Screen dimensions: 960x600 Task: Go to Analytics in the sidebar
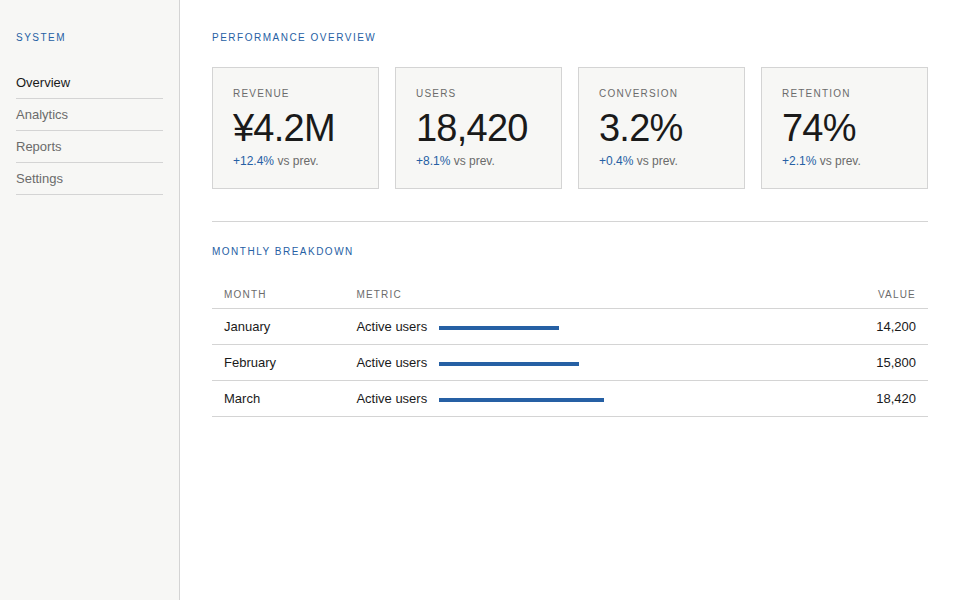[89, 114]
